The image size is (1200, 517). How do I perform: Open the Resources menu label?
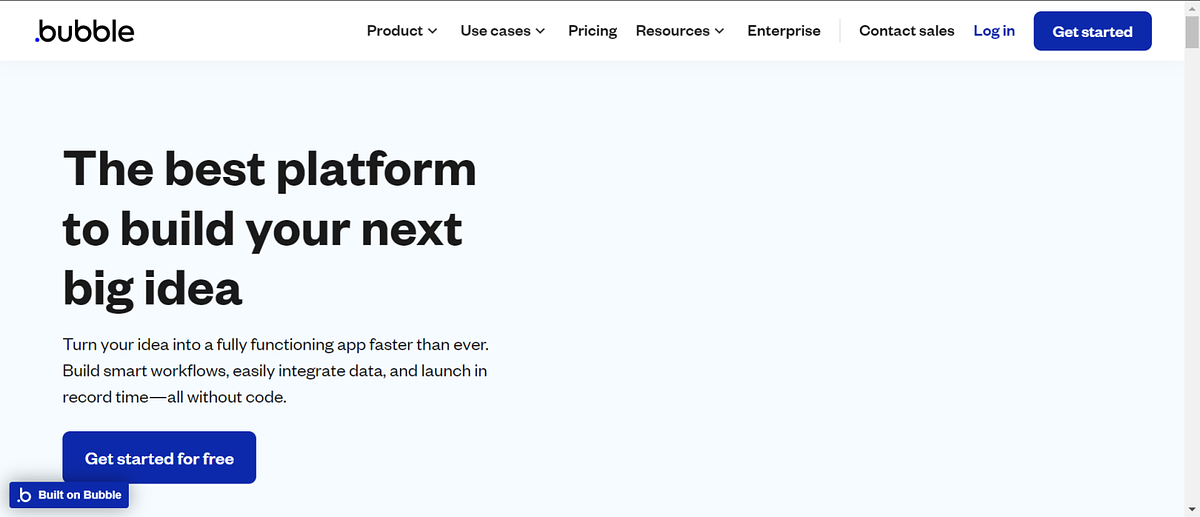tap(672, 31)
